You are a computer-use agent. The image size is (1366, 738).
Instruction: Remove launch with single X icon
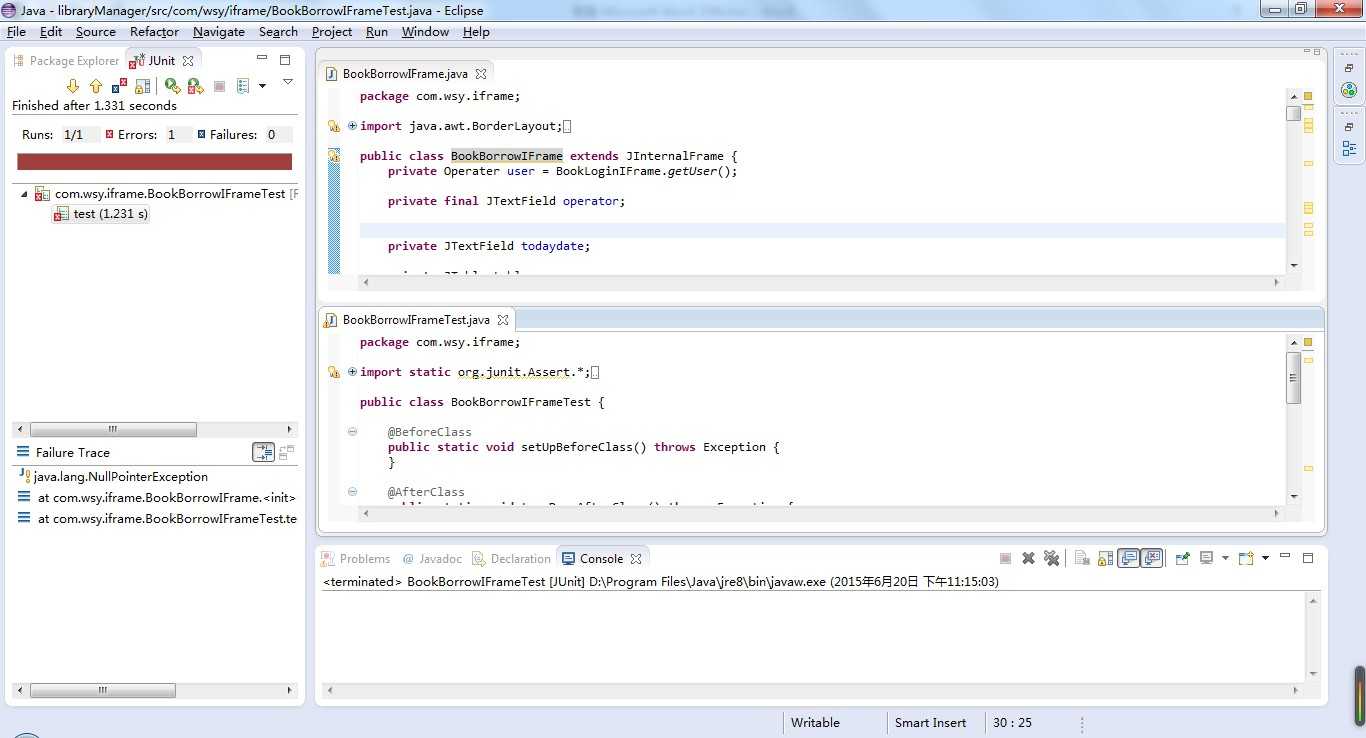pyautogui.click(x=1027, y=558)
